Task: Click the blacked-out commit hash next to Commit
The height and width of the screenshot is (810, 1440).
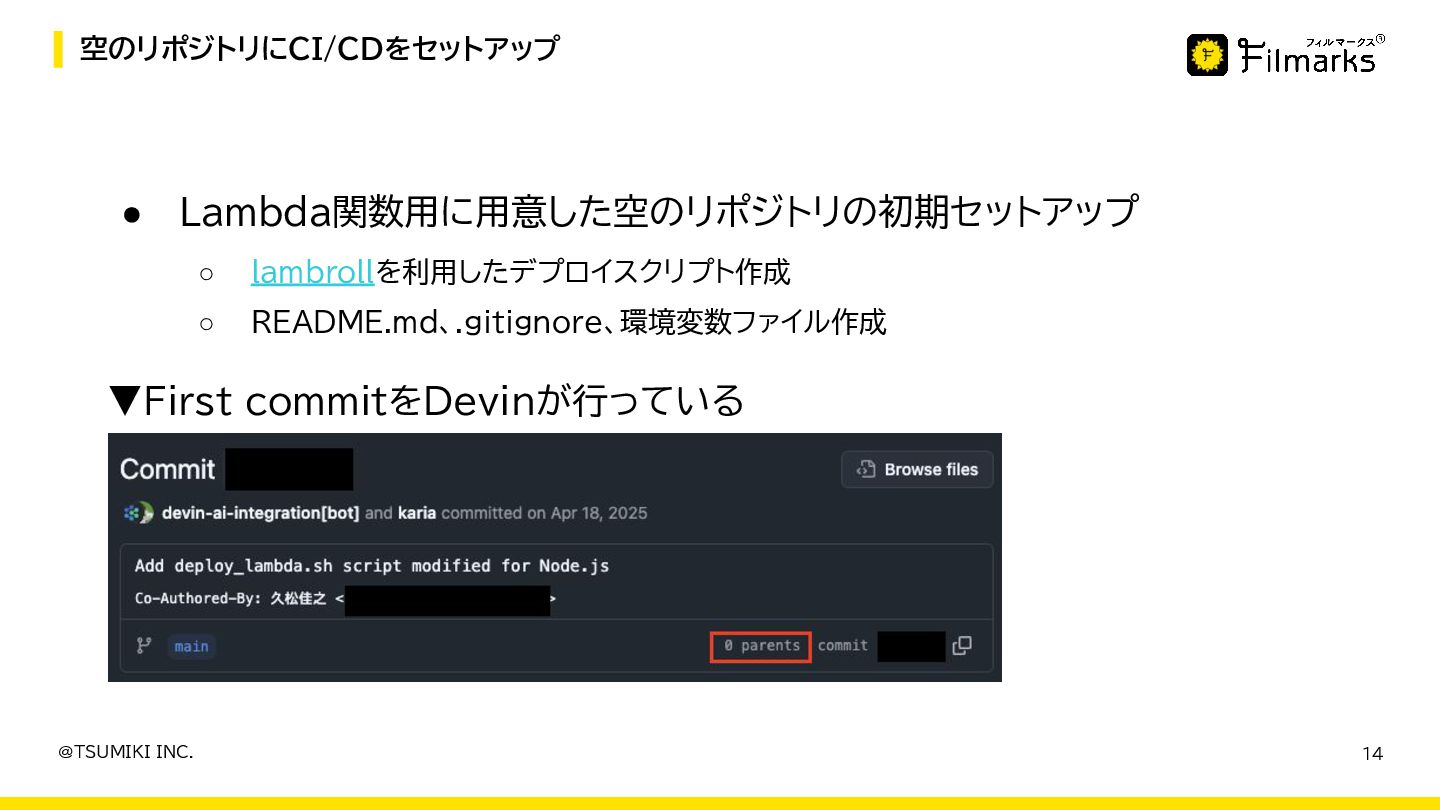Action: click(x=289, y=469)
